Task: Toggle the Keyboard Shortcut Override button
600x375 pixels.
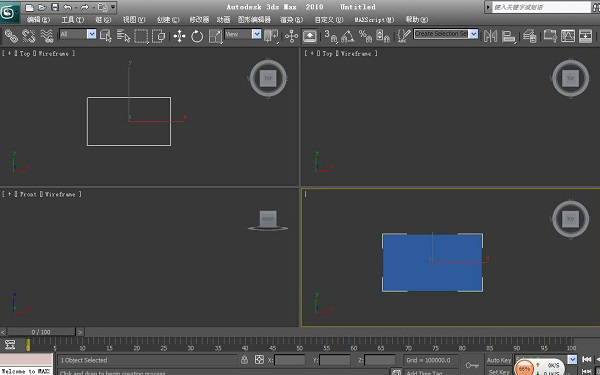Action: coord(310,36)
